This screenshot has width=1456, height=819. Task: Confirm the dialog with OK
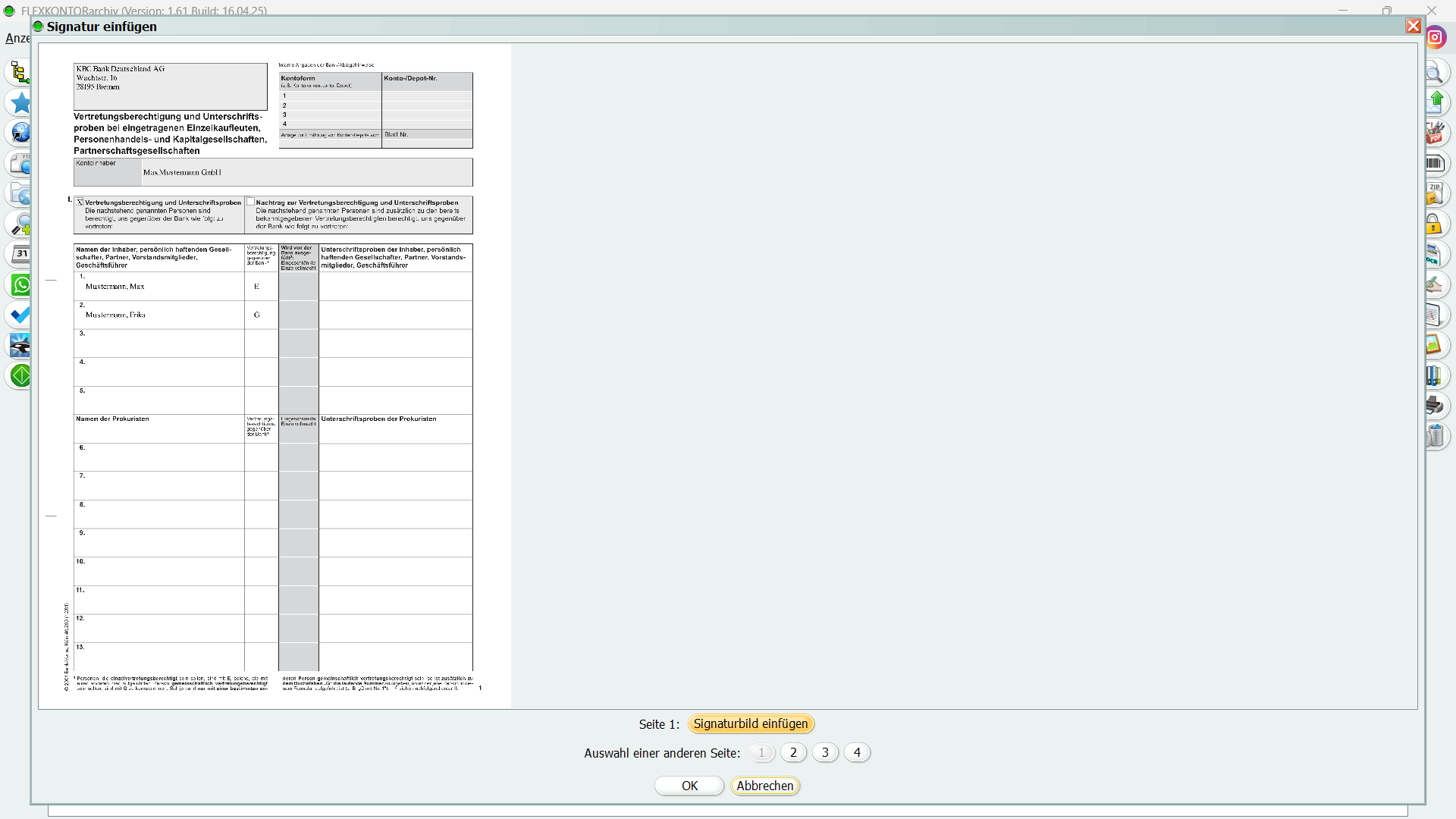click(689, 786)
